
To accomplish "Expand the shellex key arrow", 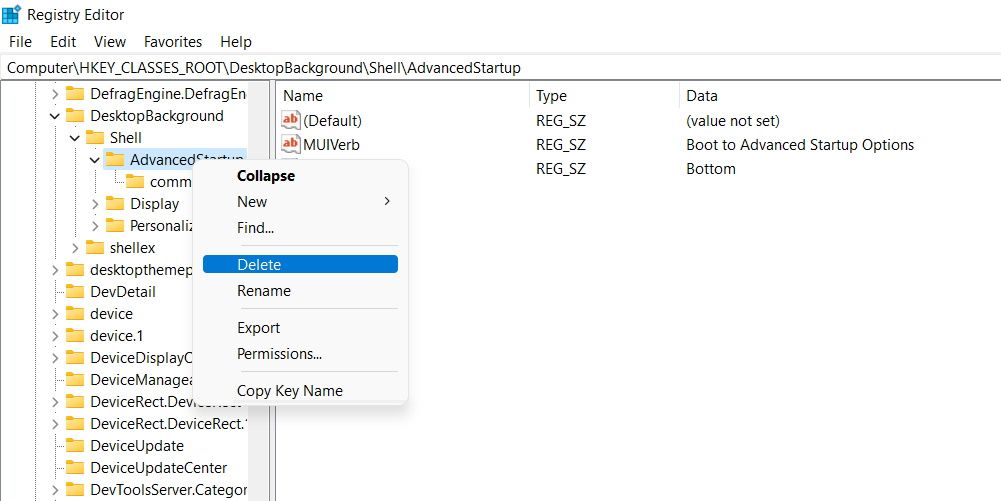I will (x=75, y=248).
